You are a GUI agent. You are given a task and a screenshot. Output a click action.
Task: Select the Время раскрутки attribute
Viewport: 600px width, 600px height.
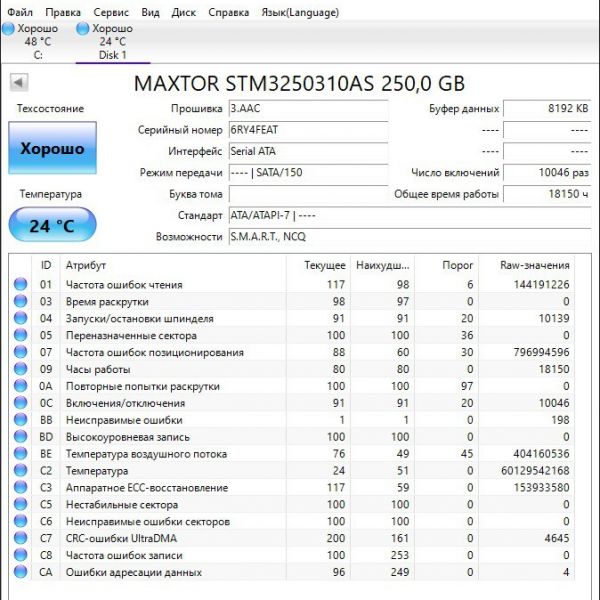pos(107,302)
